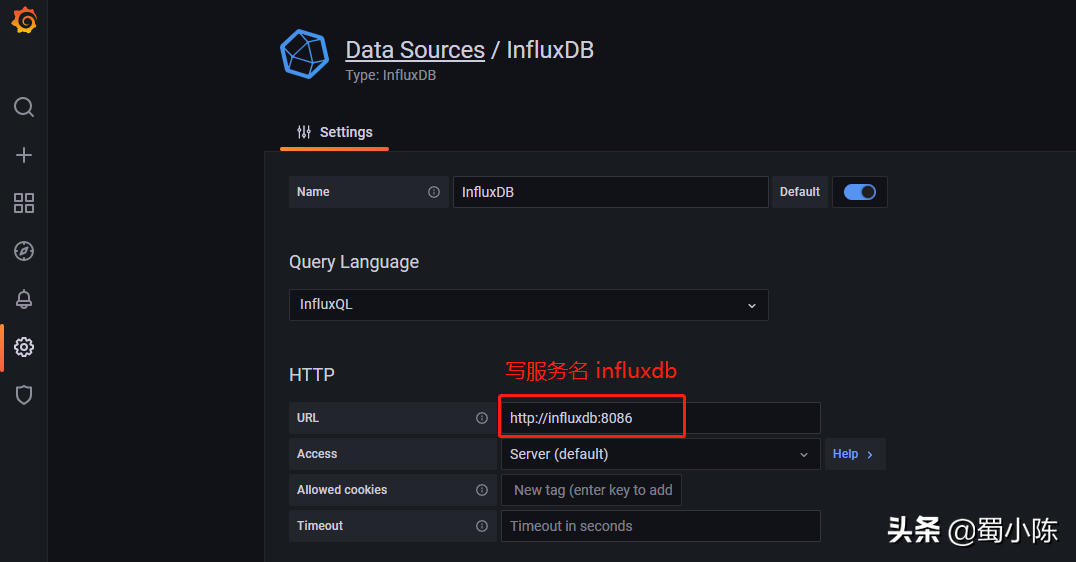Screen dimensions: 1076x562
Task: Click the Access field label
Action: 317,454
